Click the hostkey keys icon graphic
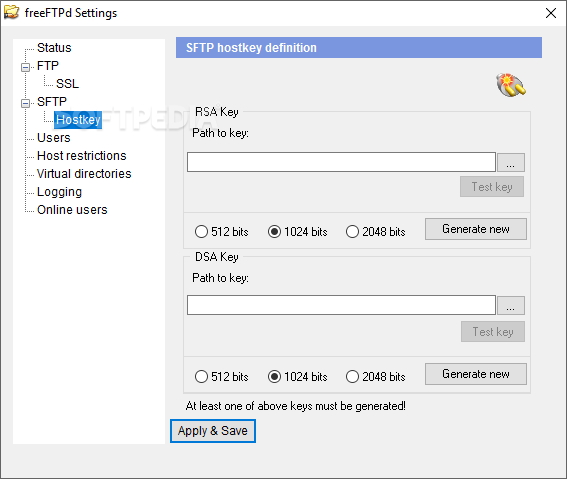Screen dimensions: 567x479 click(x=511, y=85)
